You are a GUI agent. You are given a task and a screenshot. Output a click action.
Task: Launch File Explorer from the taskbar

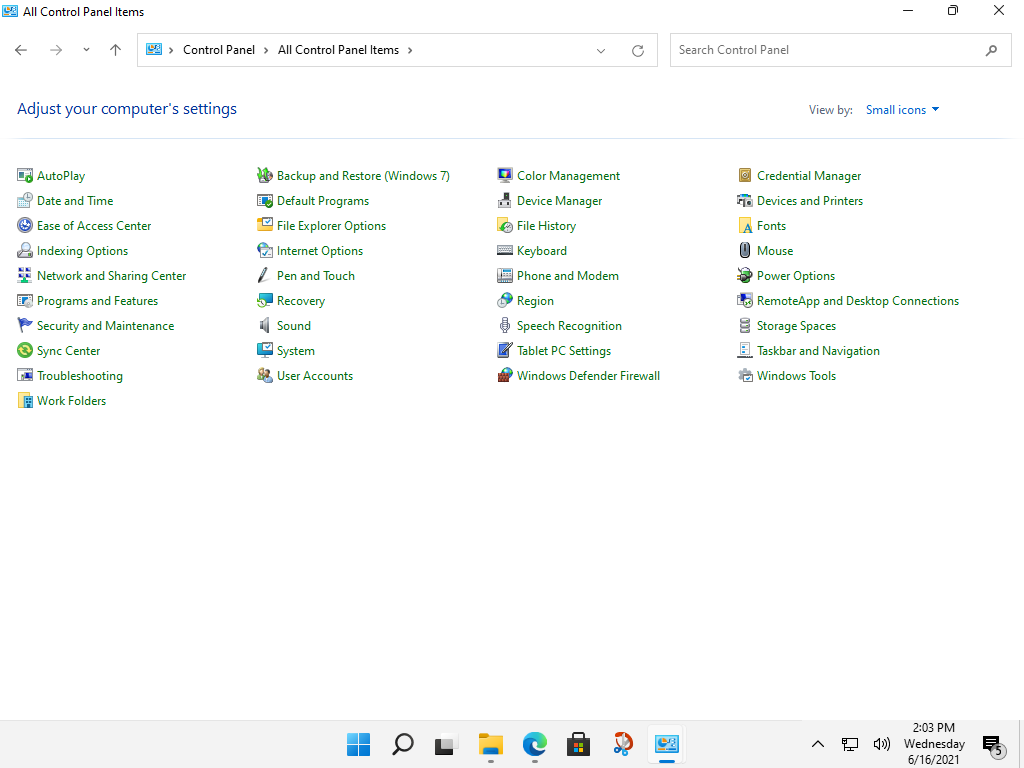pyautogui.click(x=490, y=744)
